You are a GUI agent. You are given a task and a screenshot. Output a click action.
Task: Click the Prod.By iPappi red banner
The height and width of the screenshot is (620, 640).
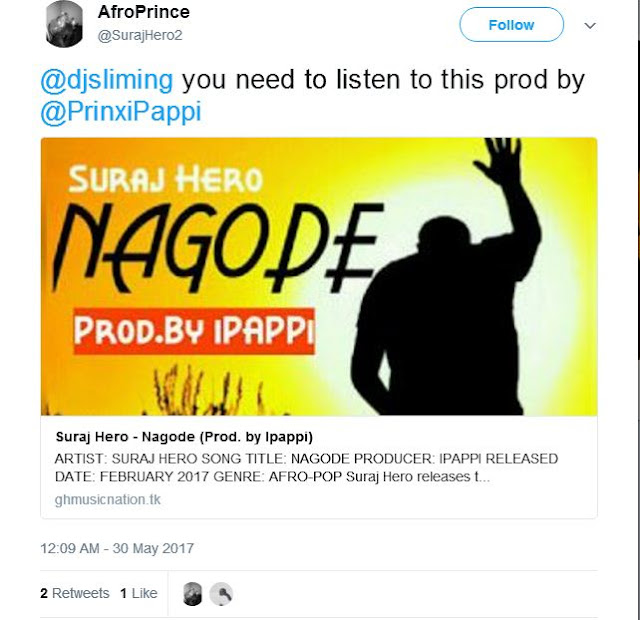(x=194, y=331)
